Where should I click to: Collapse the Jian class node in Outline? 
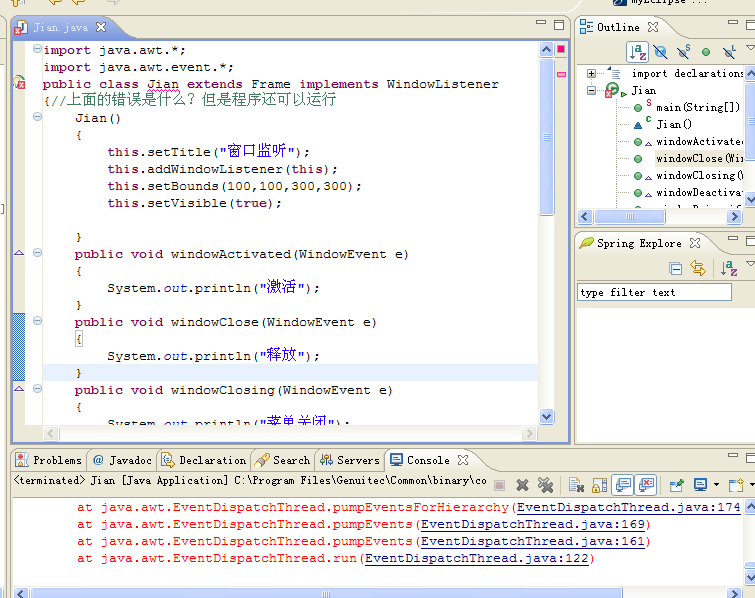click(x=591, y=91)
